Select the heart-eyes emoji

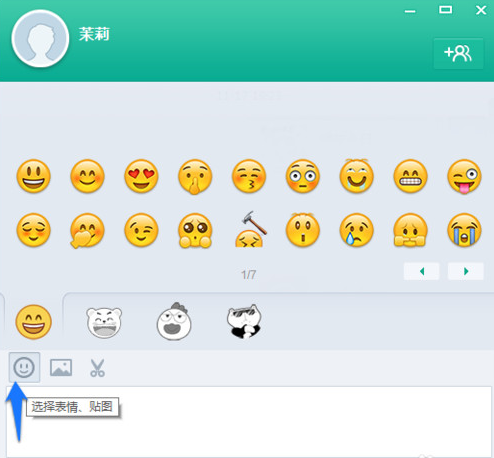141,176
